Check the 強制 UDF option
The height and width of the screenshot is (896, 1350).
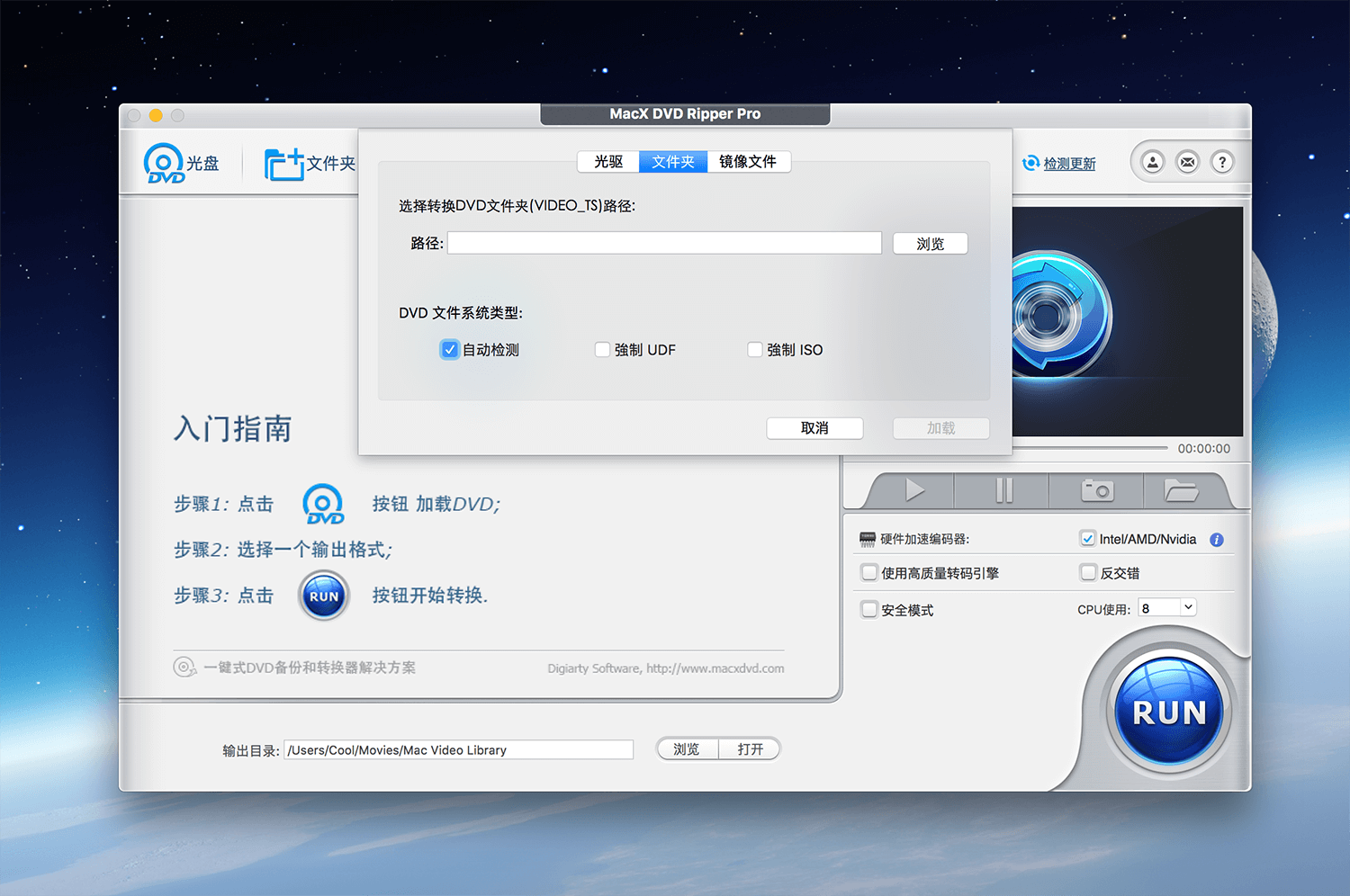pyautogui.click(x=602, y=350)
